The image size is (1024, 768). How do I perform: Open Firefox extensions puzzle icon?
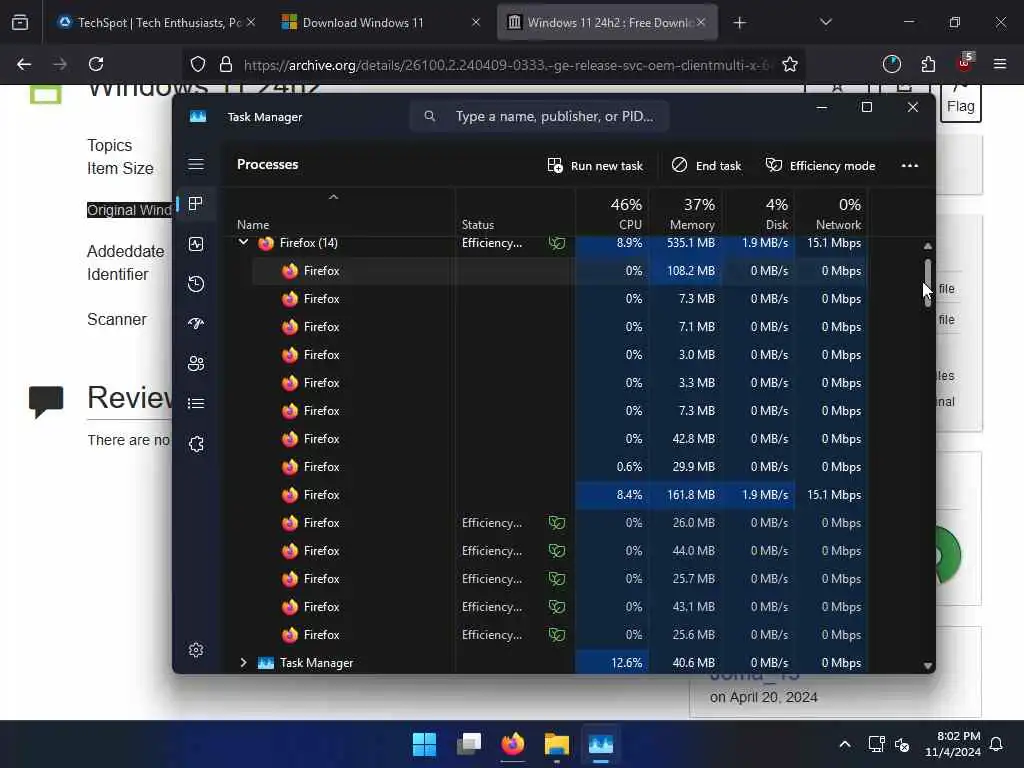tap(928, 64)
